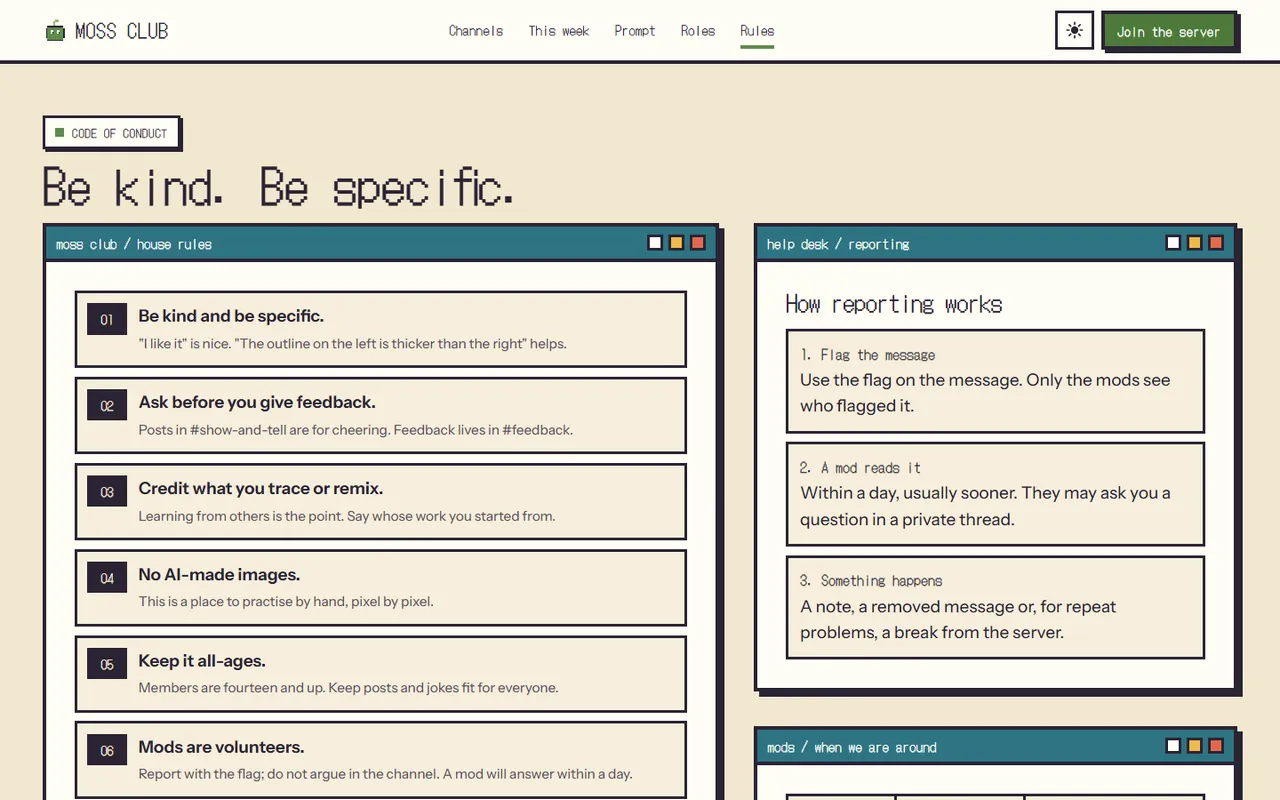Click the "help desk / reporting" window title

[x=838, y=244]
